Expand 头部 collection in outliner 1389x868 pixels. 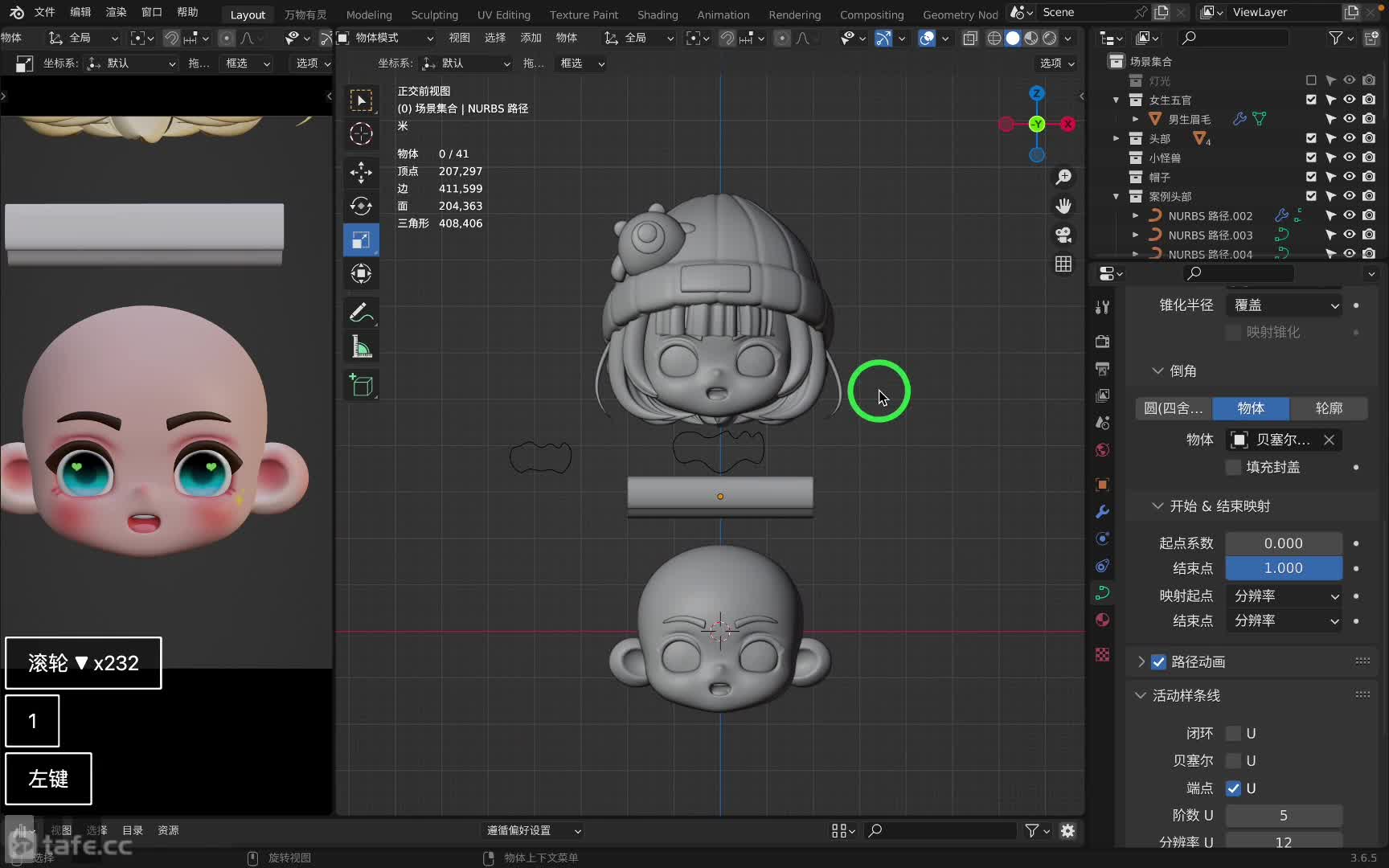click(x=1116, y=138)
